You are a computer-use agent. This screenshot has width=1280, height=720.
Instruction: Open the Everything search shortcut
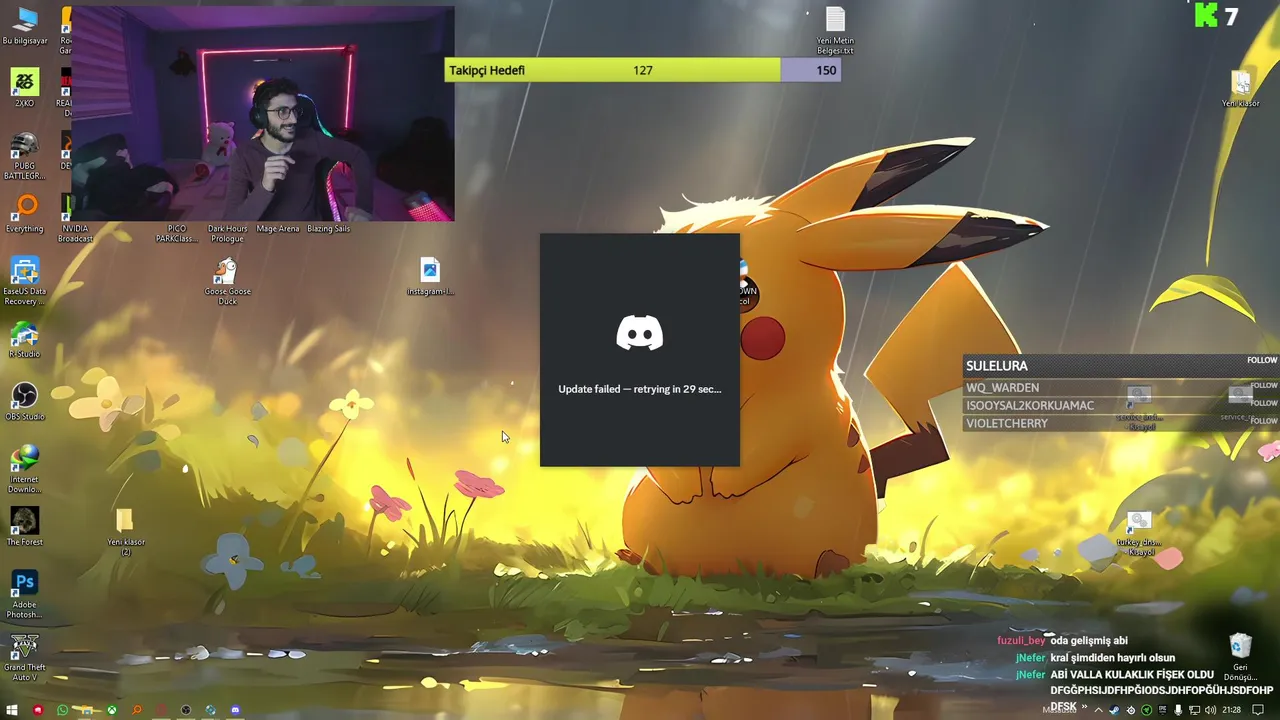[25, 215]
